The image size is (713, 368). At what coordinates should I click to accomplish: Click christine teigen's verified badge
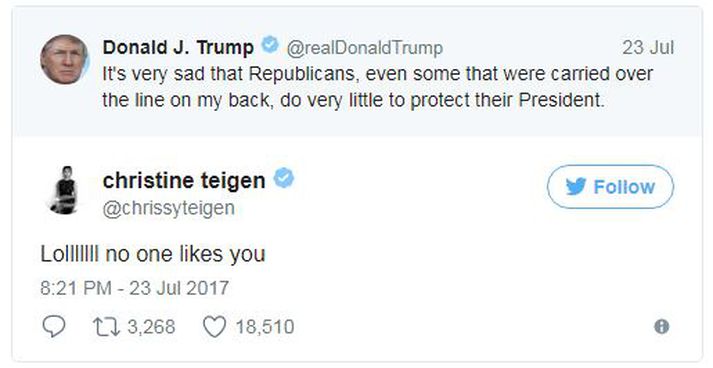pyautogui.click(x=284, y=178)
